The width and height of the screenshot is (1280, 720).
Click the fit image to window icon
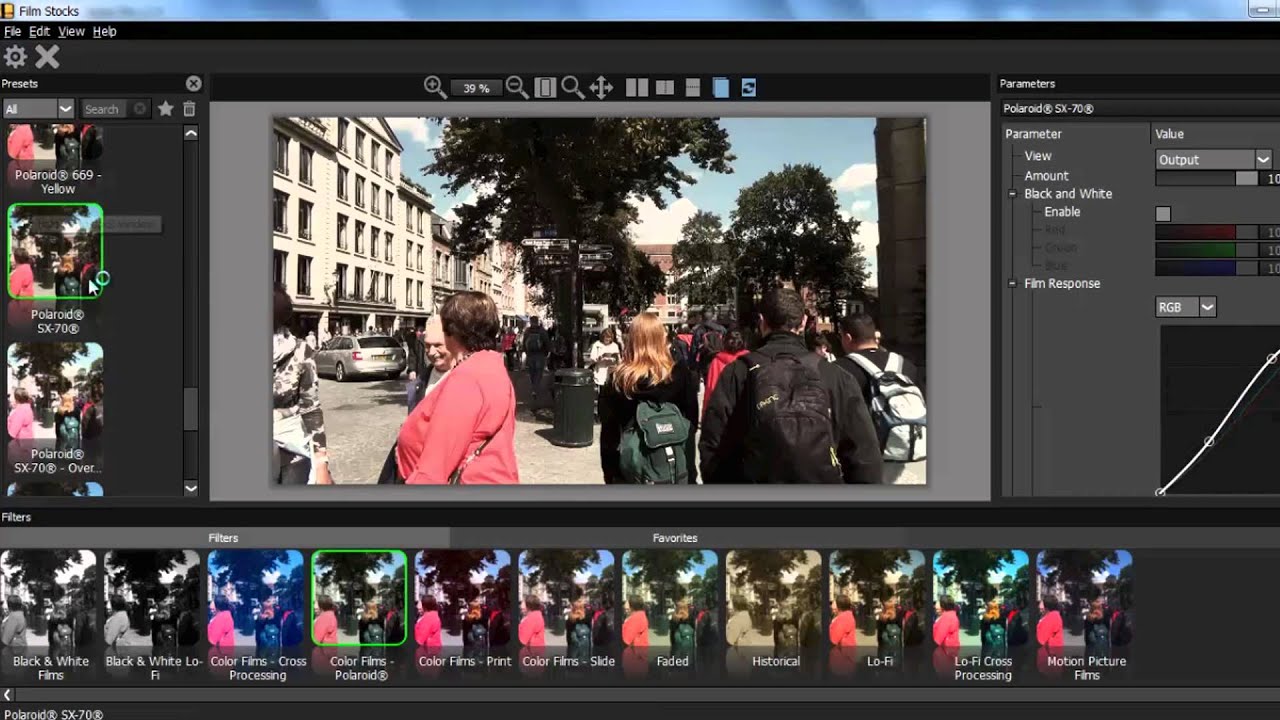(545, 88)
